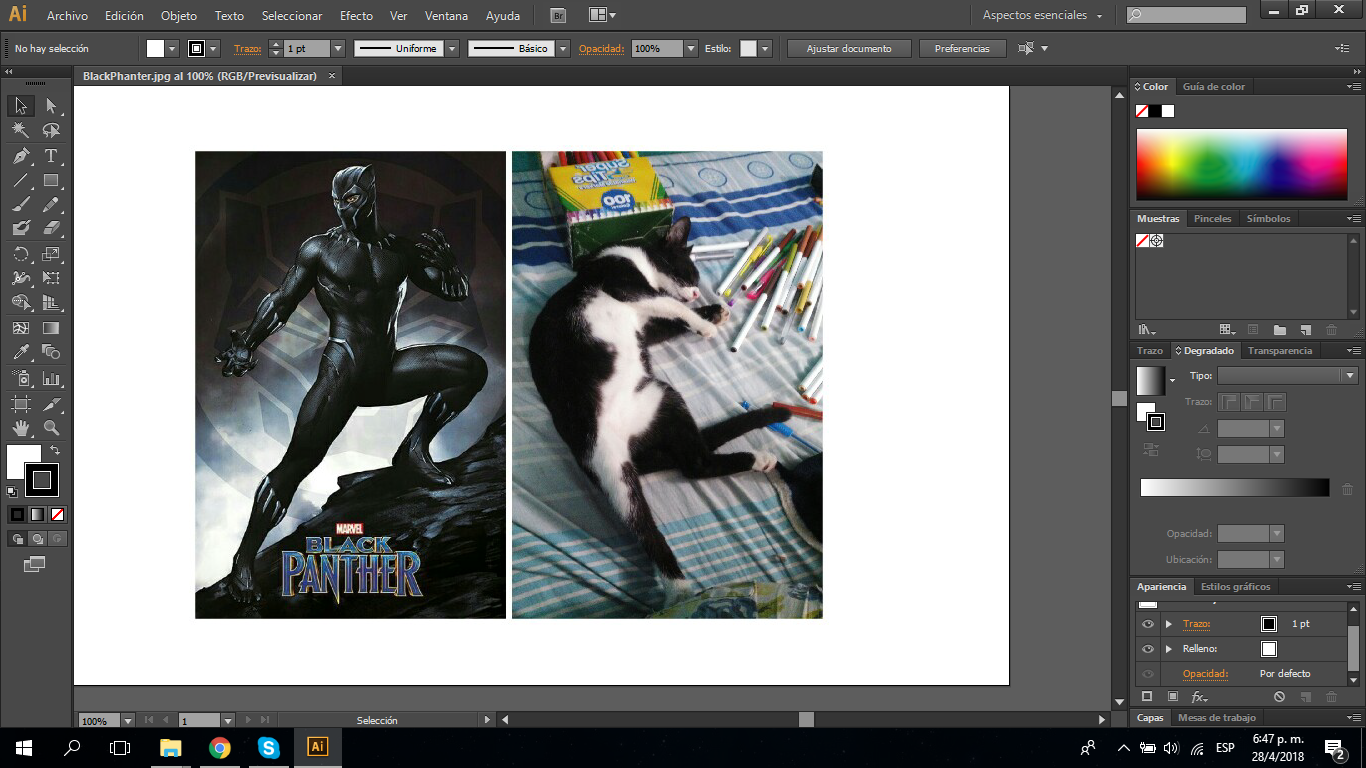Open the Opacidad percentage dropdown
The width and height of the screenshot is (1366, 768).
pyautogui.click(x=690, y=48)
